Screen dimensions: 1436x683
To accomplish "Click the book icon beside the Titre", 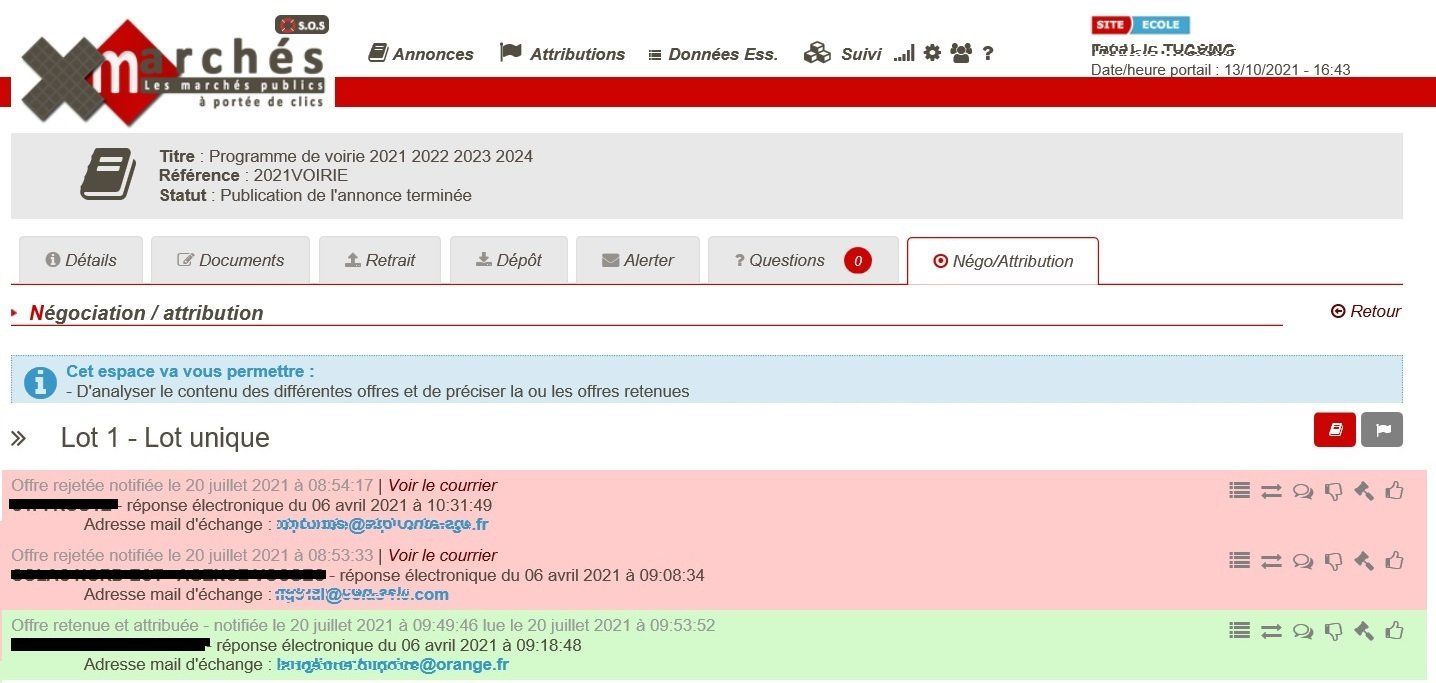I will point(108,174).
